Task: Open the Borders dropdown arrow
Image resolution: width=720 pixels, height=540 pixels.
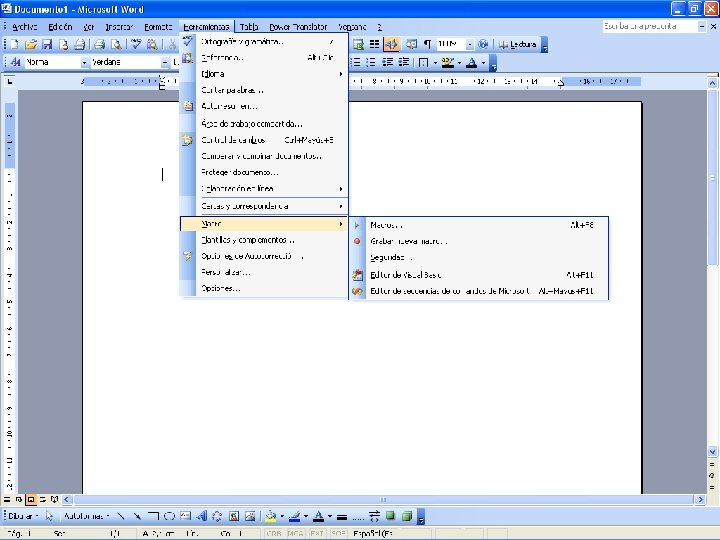Action: click(435, 62)
